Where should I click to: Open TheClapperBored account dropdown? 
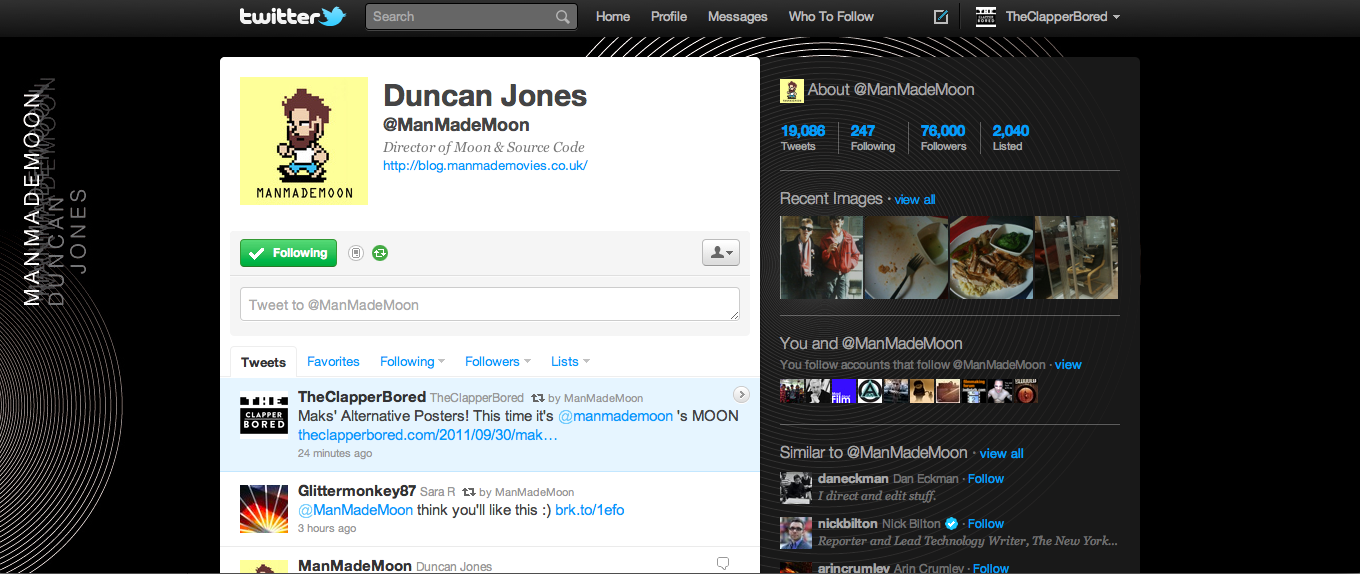pos(1062,17)
